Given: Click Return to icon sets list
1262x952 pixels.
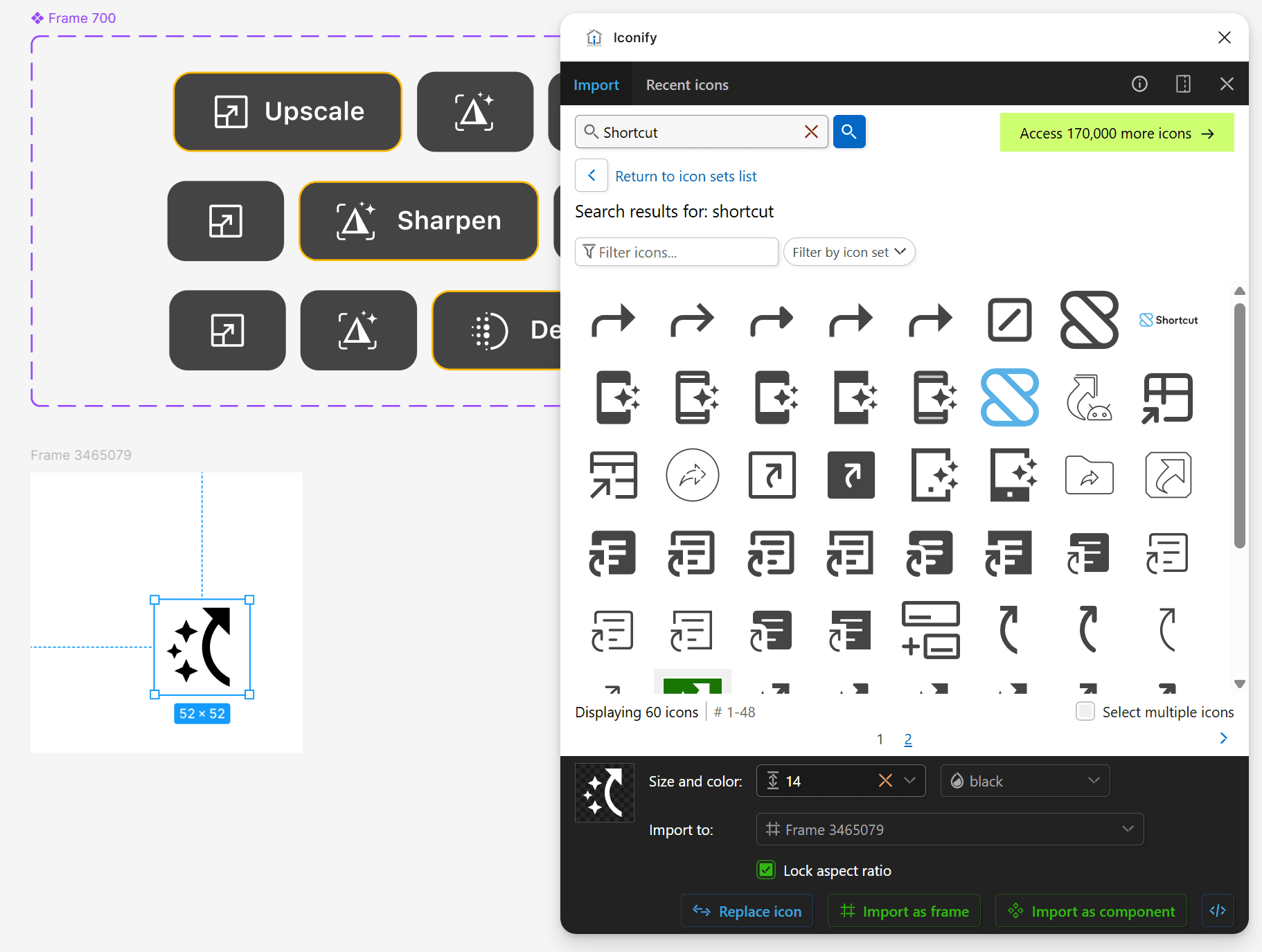Looking at the screenshot, I should [x=686, y=176].
